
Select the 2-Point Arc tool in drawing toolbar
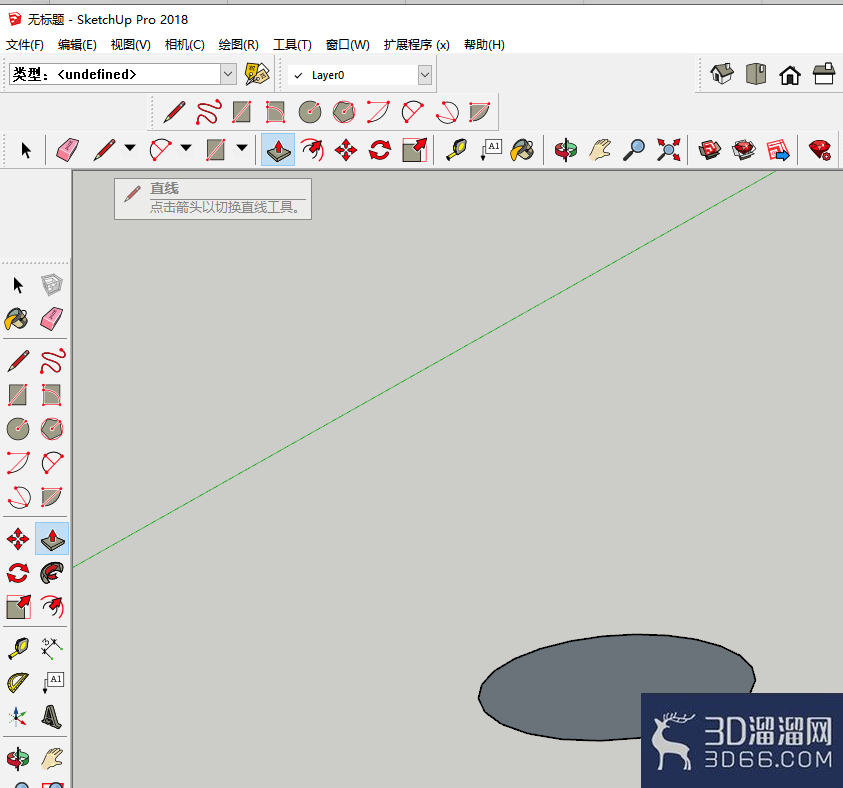[412, 112]
